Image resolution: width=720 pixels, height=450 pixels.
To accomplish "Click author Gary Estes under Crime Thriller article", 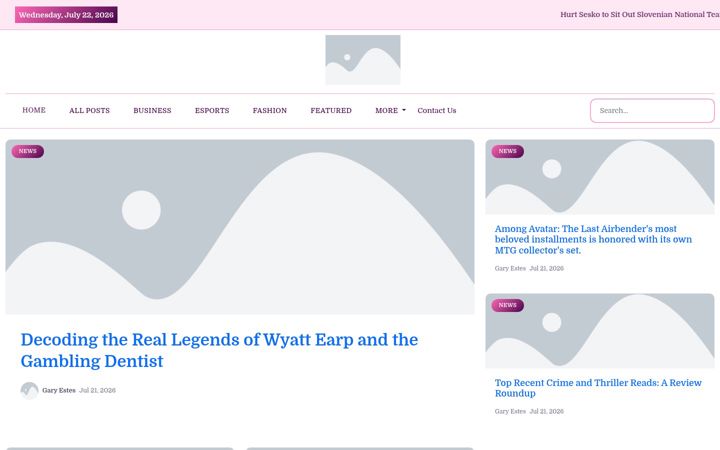I will pyautogui.click(x=510, y=411).
